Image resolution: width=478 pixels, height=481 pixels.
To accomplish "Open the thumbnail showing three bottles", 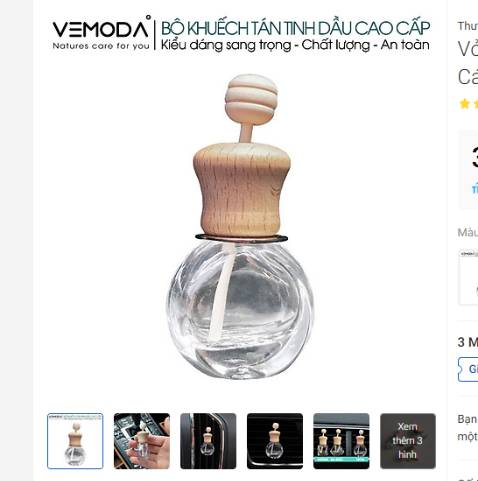I will (341, 441).
